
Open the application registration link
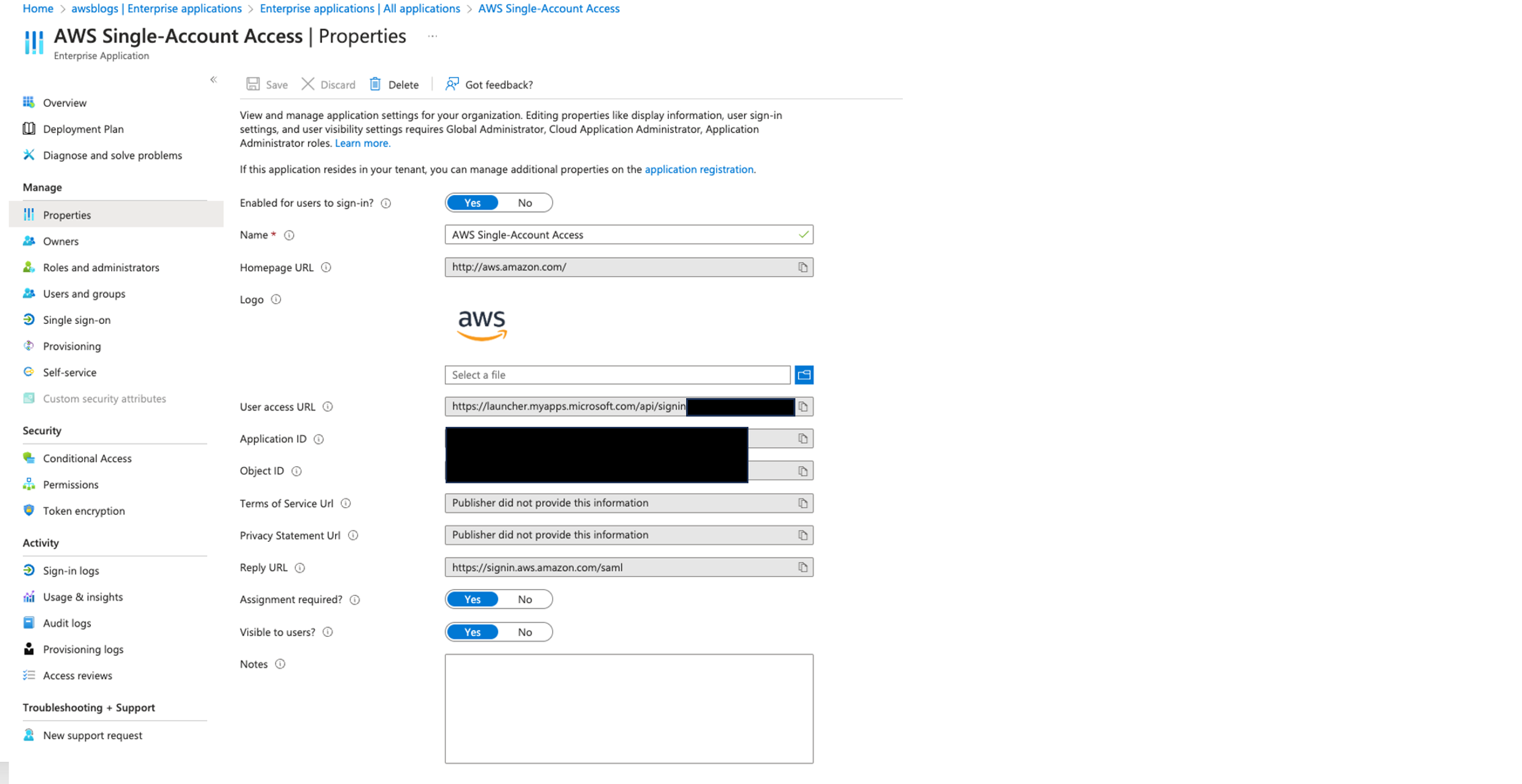tap(699, 169)
